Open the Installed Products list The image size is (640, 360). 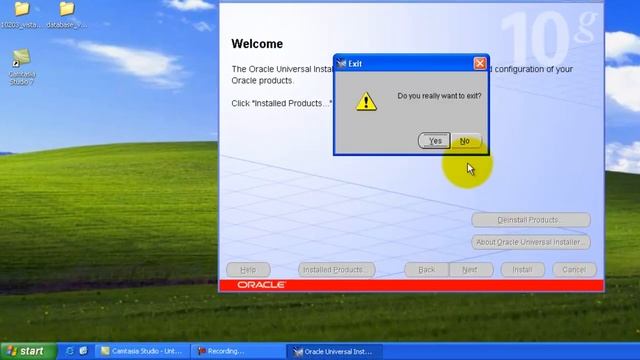[x=336, y=270]
